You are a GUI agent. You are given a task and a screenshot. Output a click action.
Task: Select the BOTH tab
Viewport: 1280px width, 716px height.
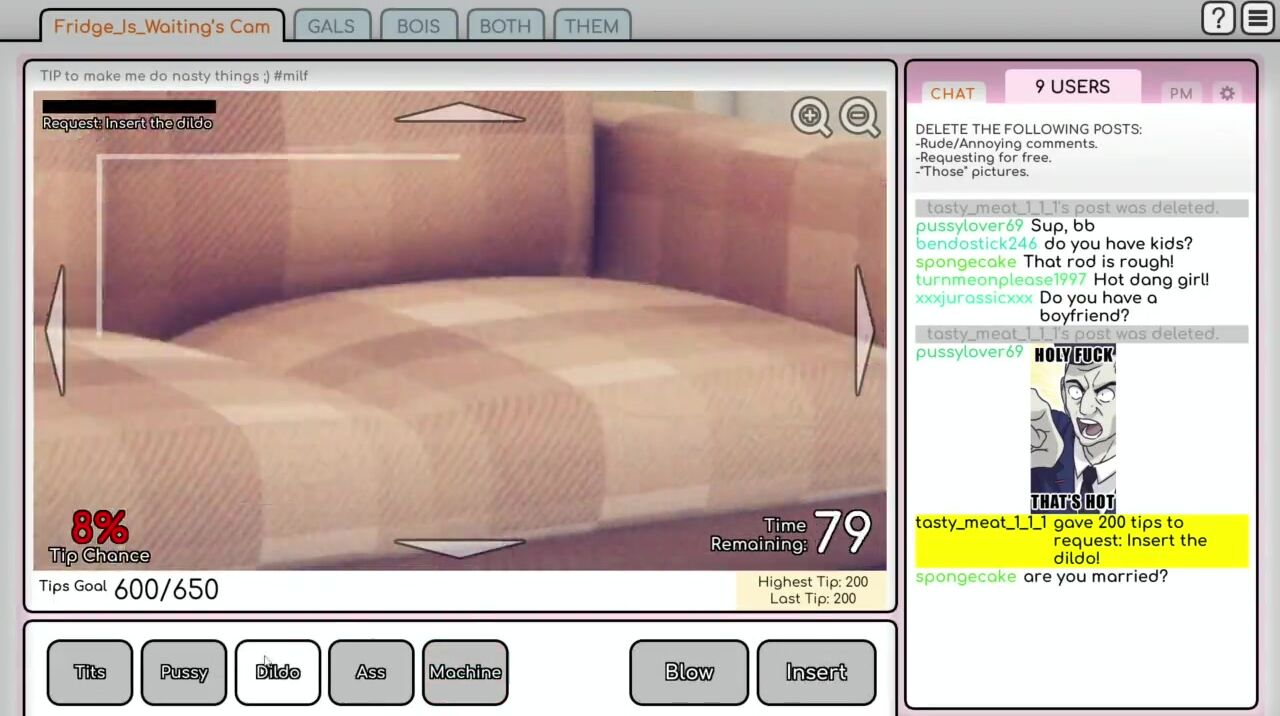click(x=505, y=26)
